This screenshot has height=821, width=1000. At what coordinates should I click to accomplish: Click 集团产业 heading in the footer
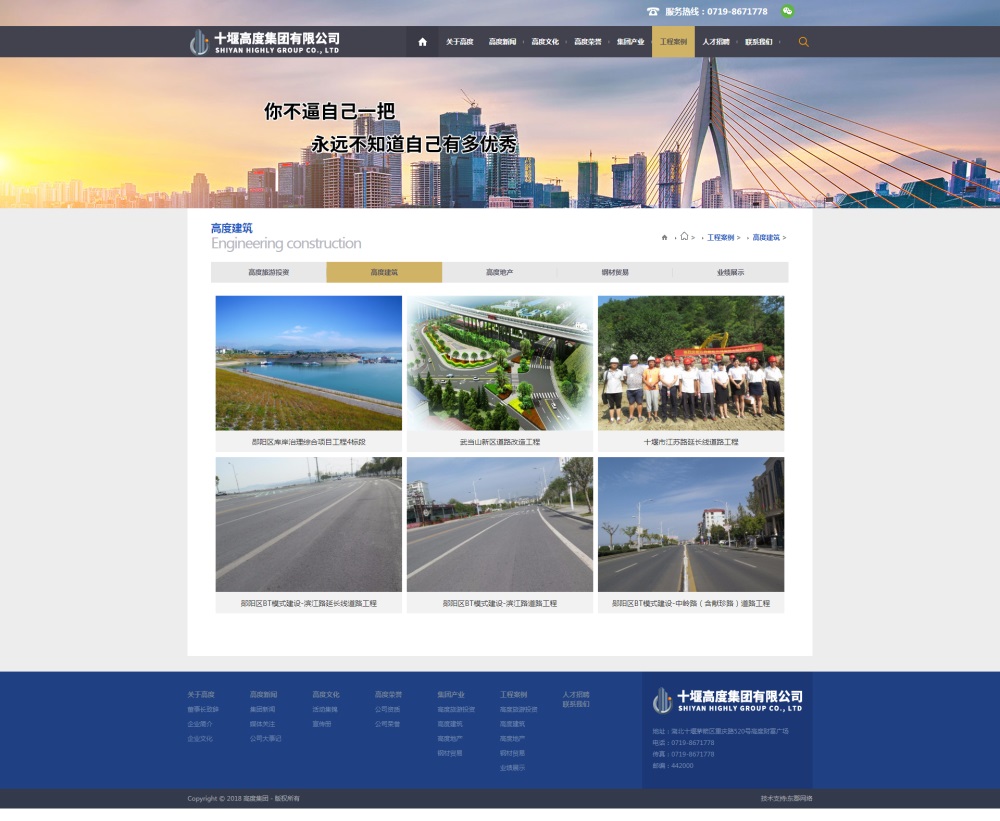click(x=451, y=695)
